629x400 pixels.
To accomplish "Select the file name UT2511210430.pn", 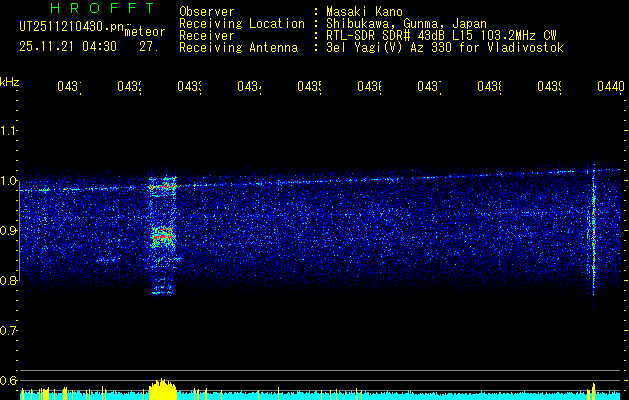I will point(71,27).
